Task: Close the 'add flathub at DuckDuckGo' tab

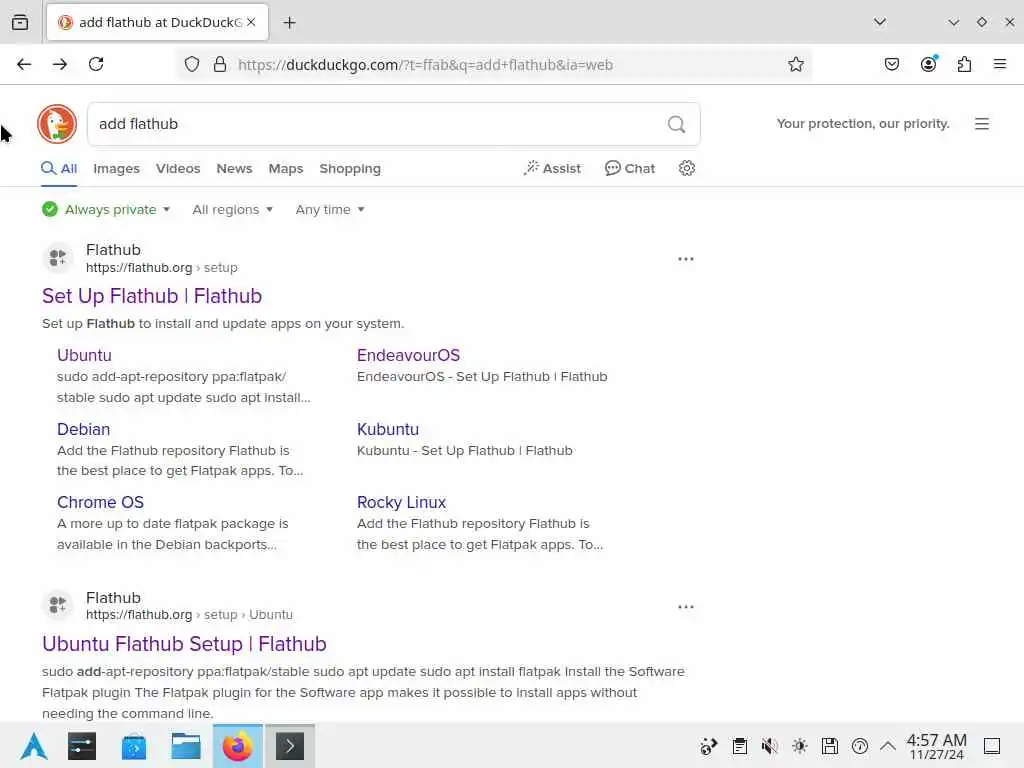Action: tap(251, 22)
